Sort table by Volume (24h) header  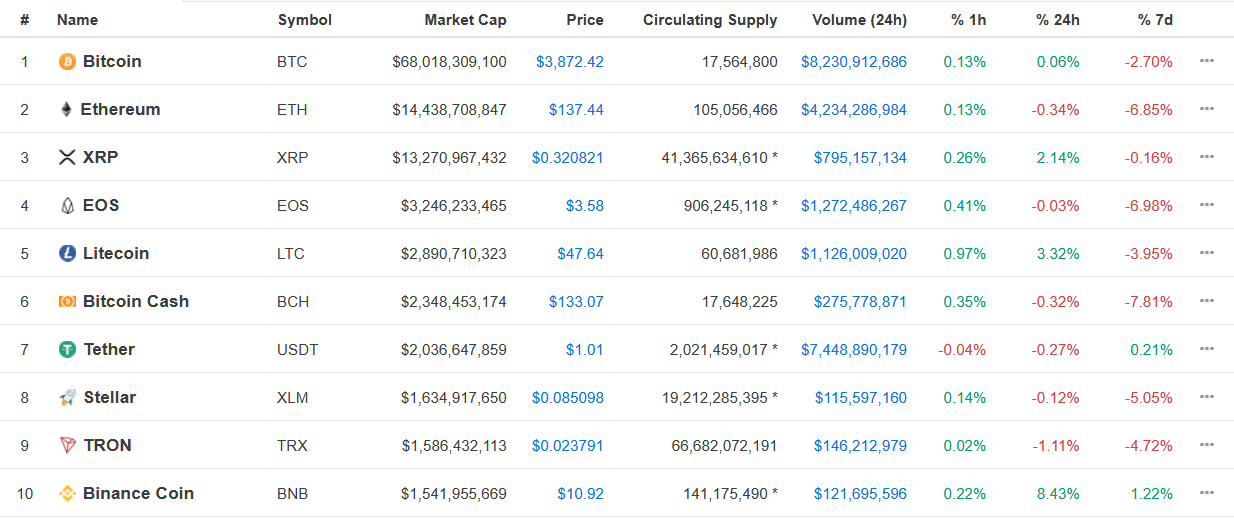coord(859,20)
